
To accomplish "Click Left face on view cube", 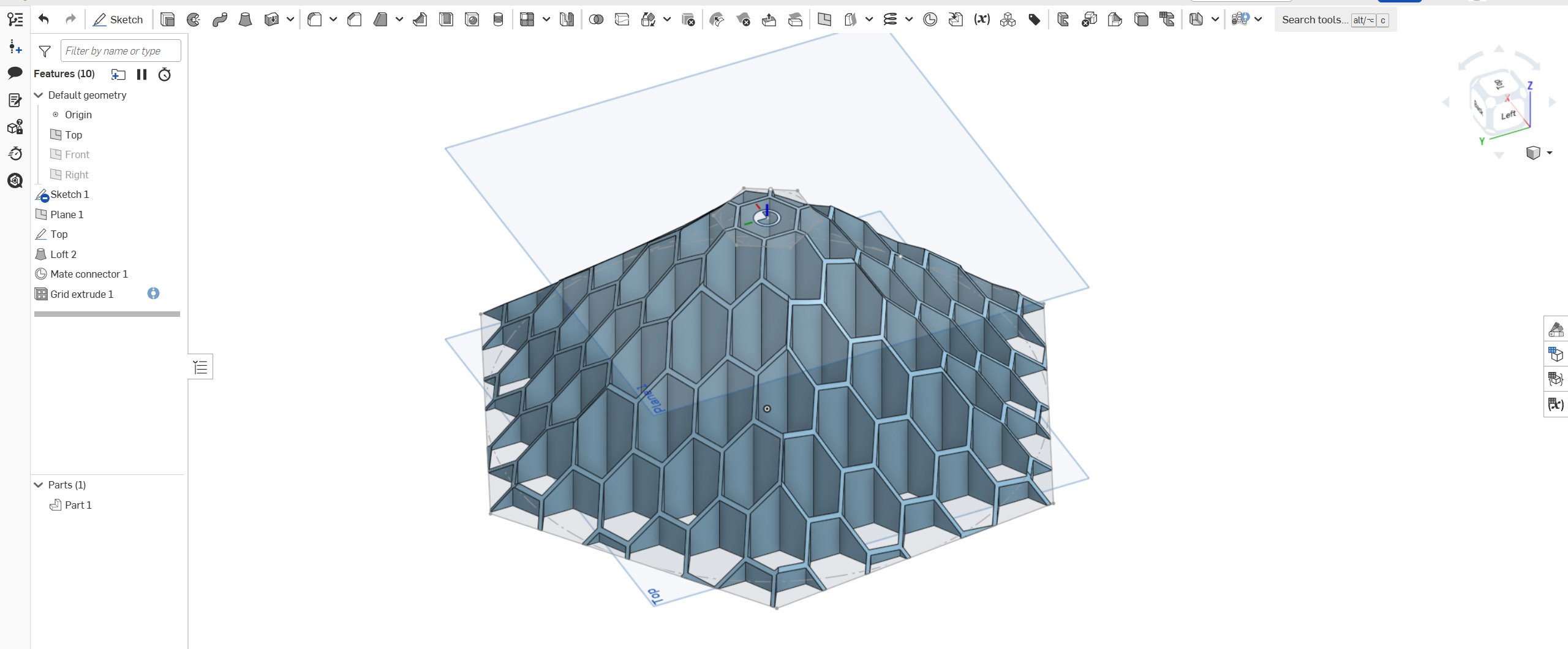I will point(1508,113).
